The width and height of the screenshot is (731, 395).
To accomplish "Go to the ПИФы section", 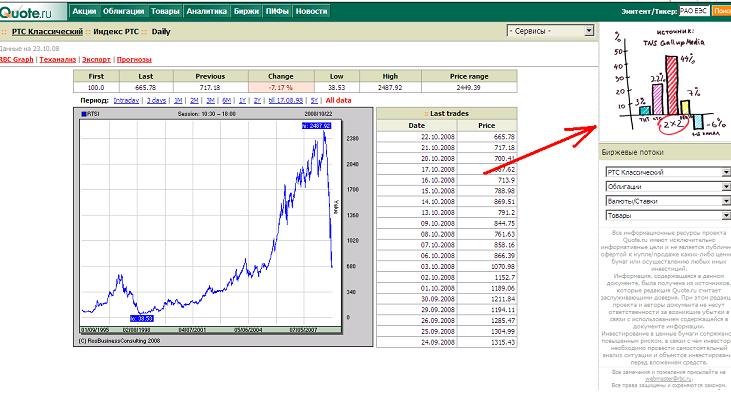I will [277, 11].
